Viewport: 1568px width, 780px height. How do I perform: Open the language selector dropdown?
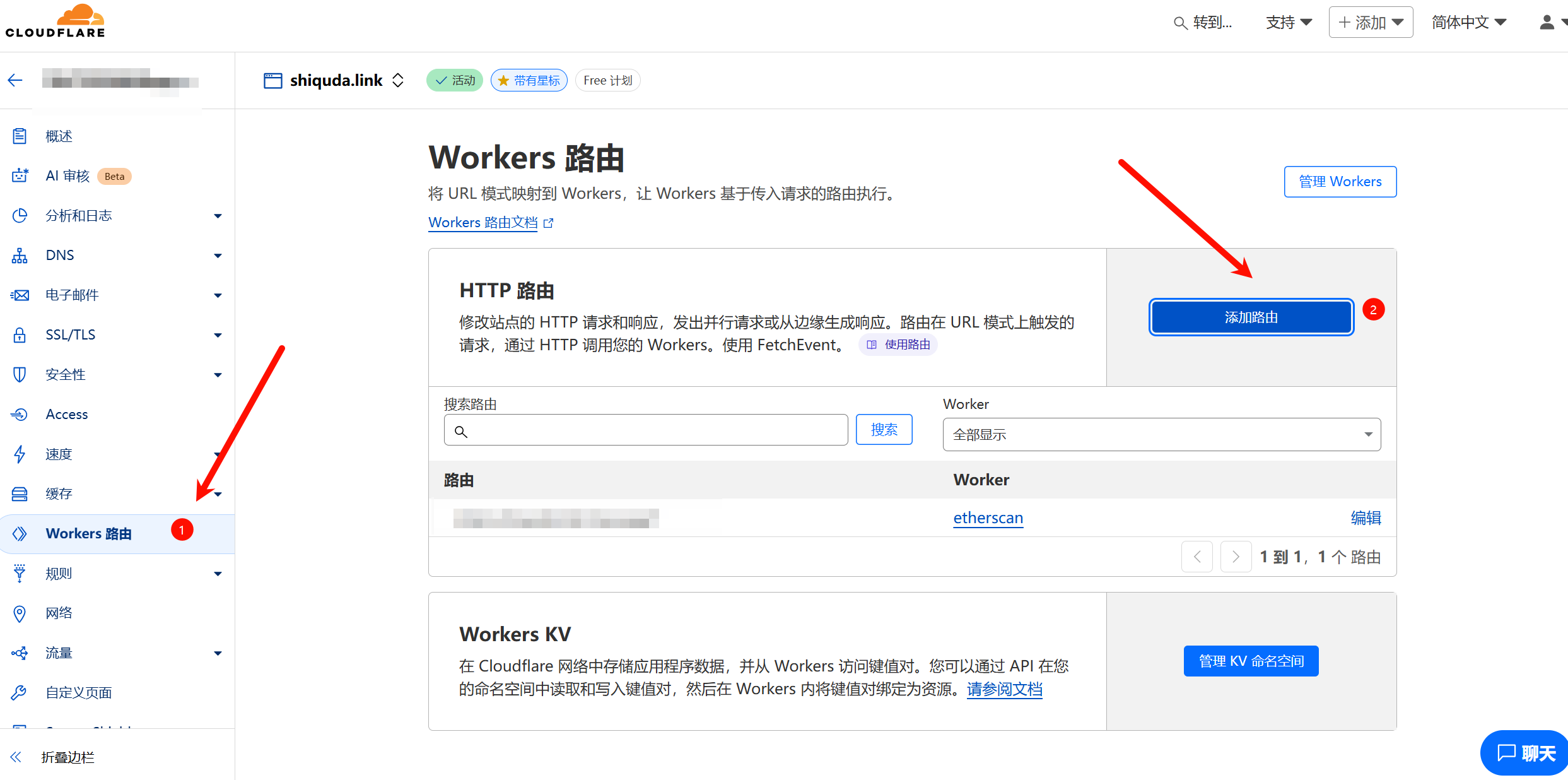tap(1469, 23)
